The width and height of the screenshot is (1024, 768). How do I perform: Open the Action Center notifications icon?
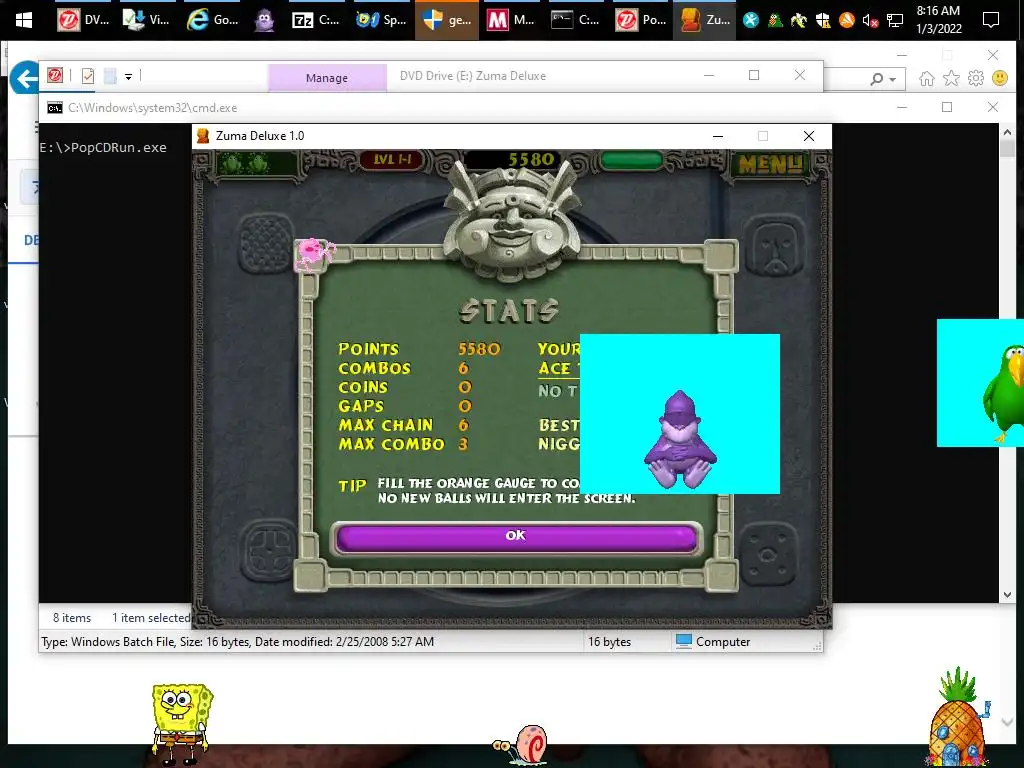click(x=991, y=20)
